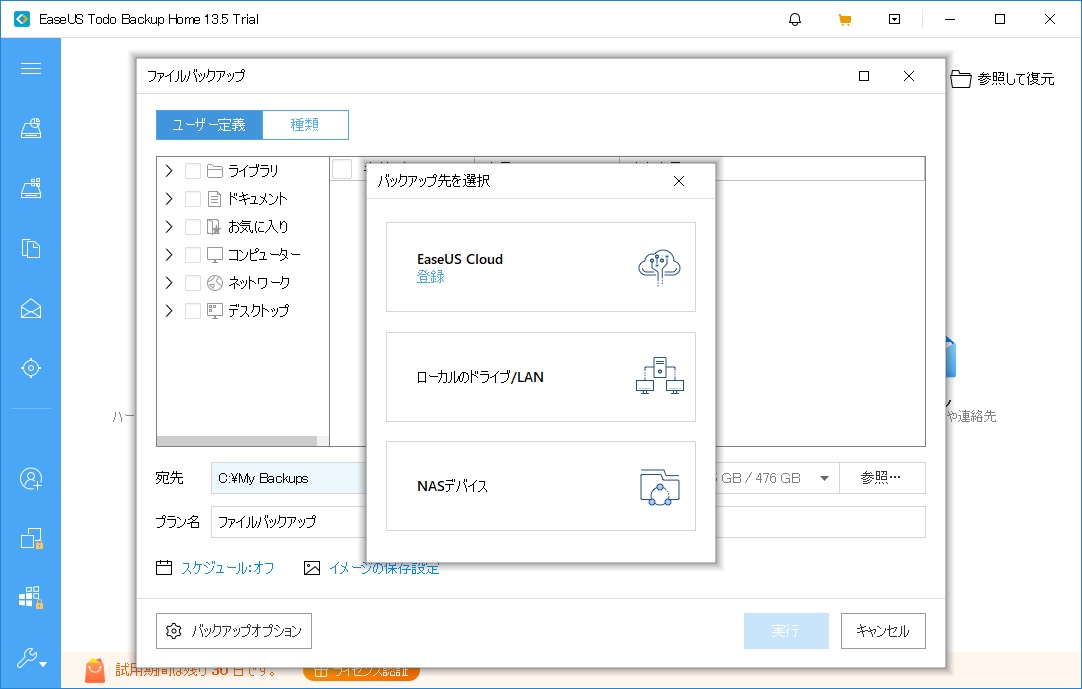Open the title bar dropdown menu icon
This screenshot has height=689, width=1082.
[894, 19]
